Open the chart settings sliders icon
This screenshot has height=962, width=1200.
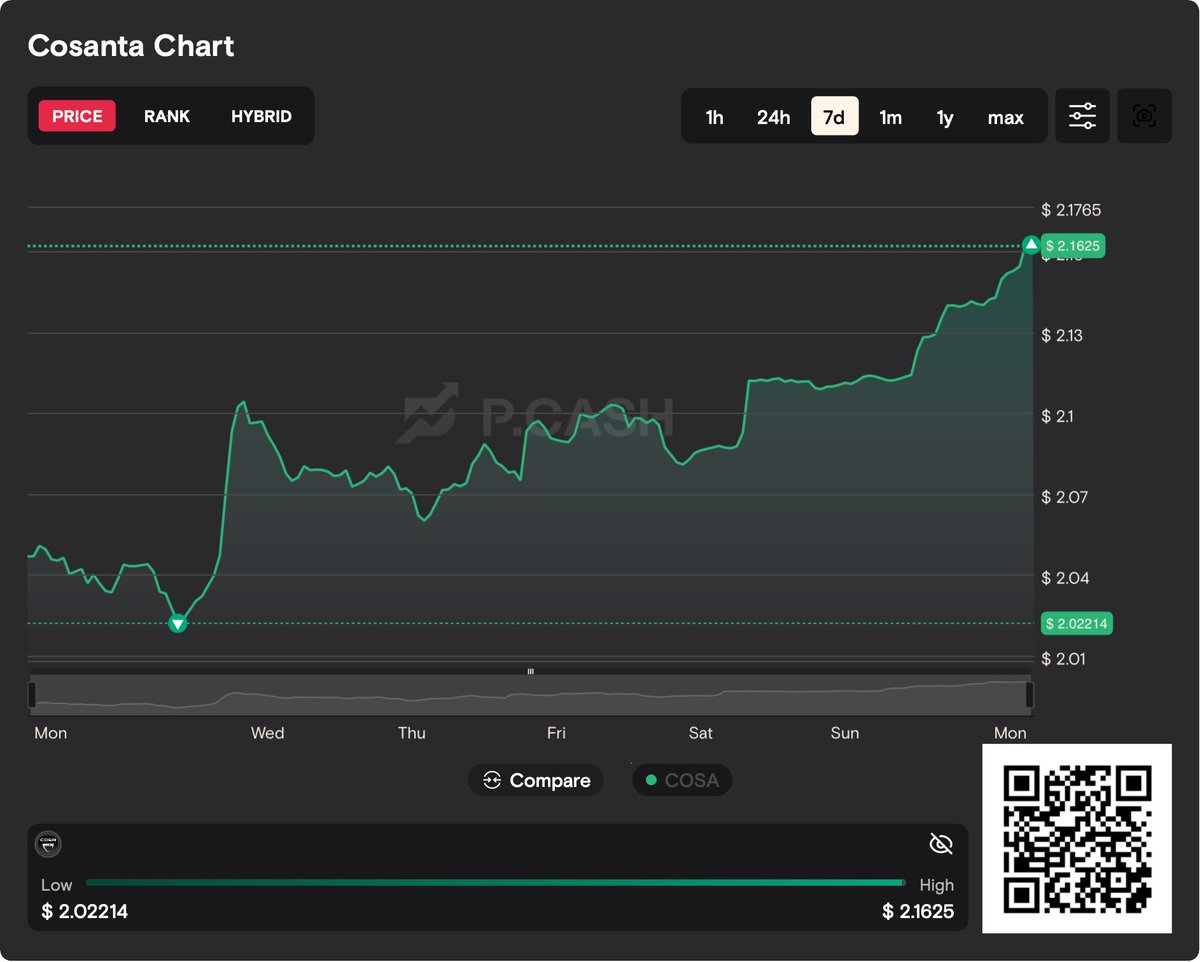point(1082,116)
